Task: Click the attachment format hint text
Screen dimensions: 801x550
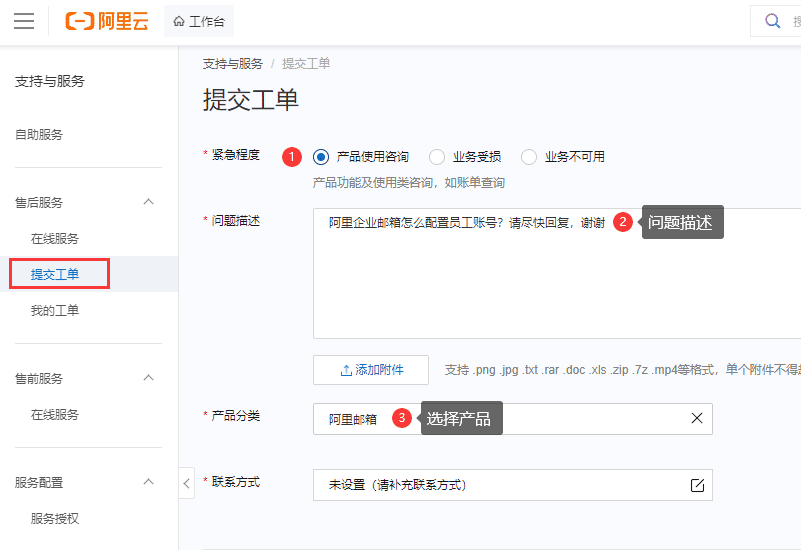Action: click(x=622, y=370)
